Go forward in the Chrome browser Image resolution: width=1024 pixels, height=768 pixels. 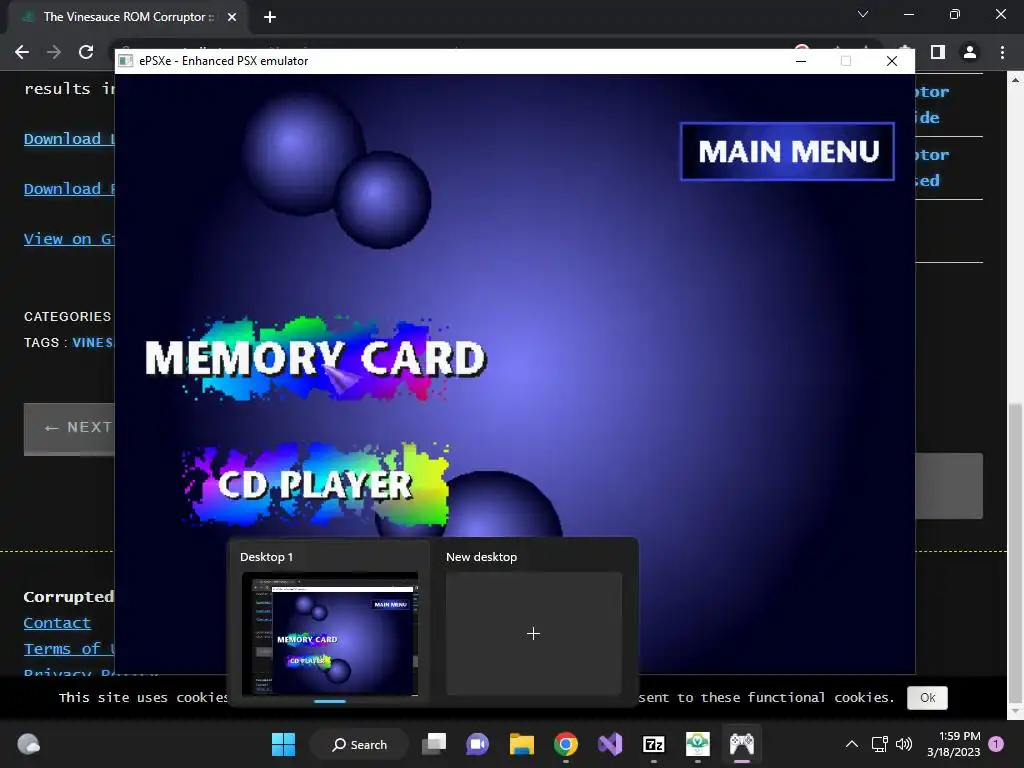tap(54, 52)
